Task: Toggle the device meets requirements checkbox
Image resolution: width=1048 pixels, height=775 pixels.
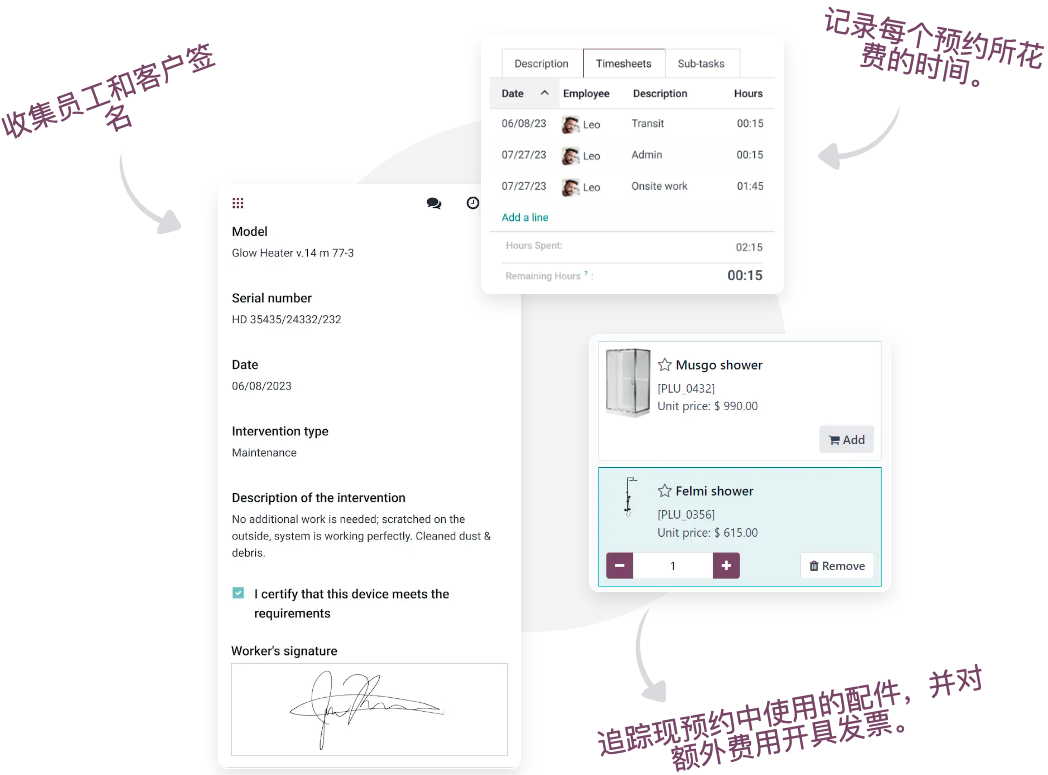Action: [x=238, y=593]
